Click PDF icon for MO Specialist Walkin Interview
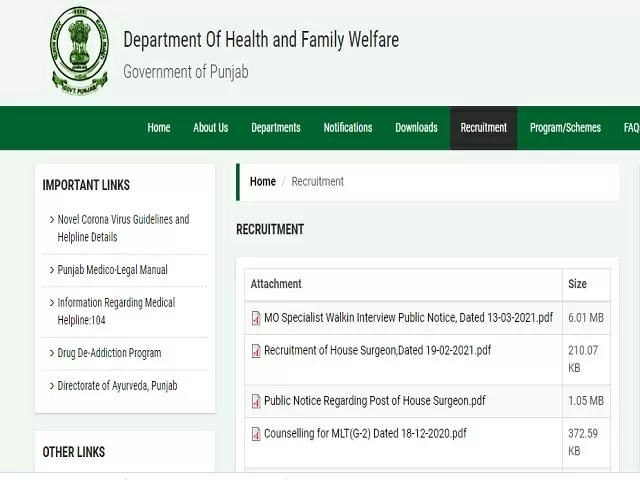Image resolution: width=640 pixels, height=480 pixels. click(x=256, y=318)
